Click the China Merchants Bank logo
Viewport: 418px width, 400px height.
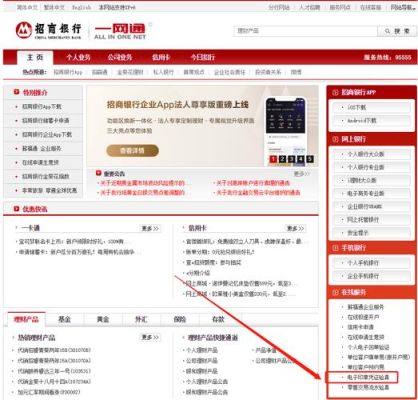click(x=48, y=30)
